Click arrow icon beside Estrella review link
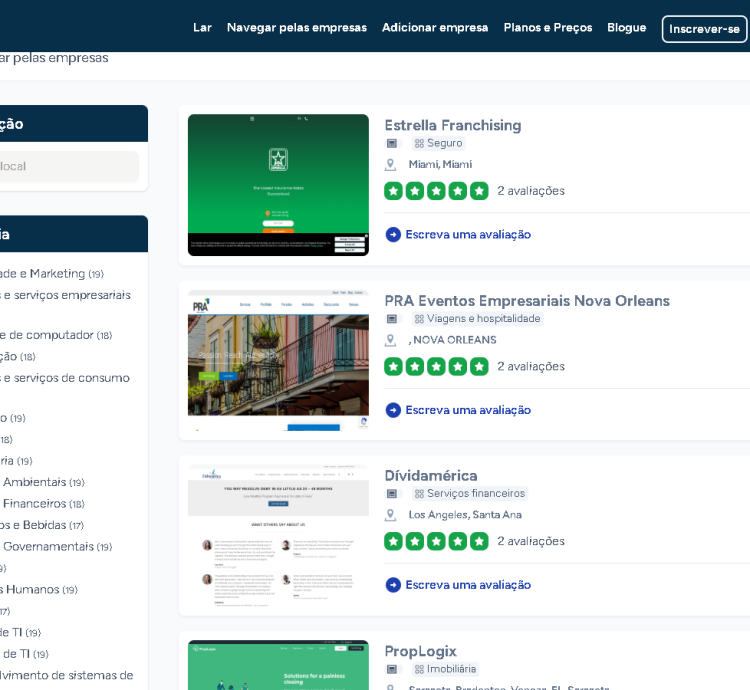750x690 pixels. [x=393, y=235]
